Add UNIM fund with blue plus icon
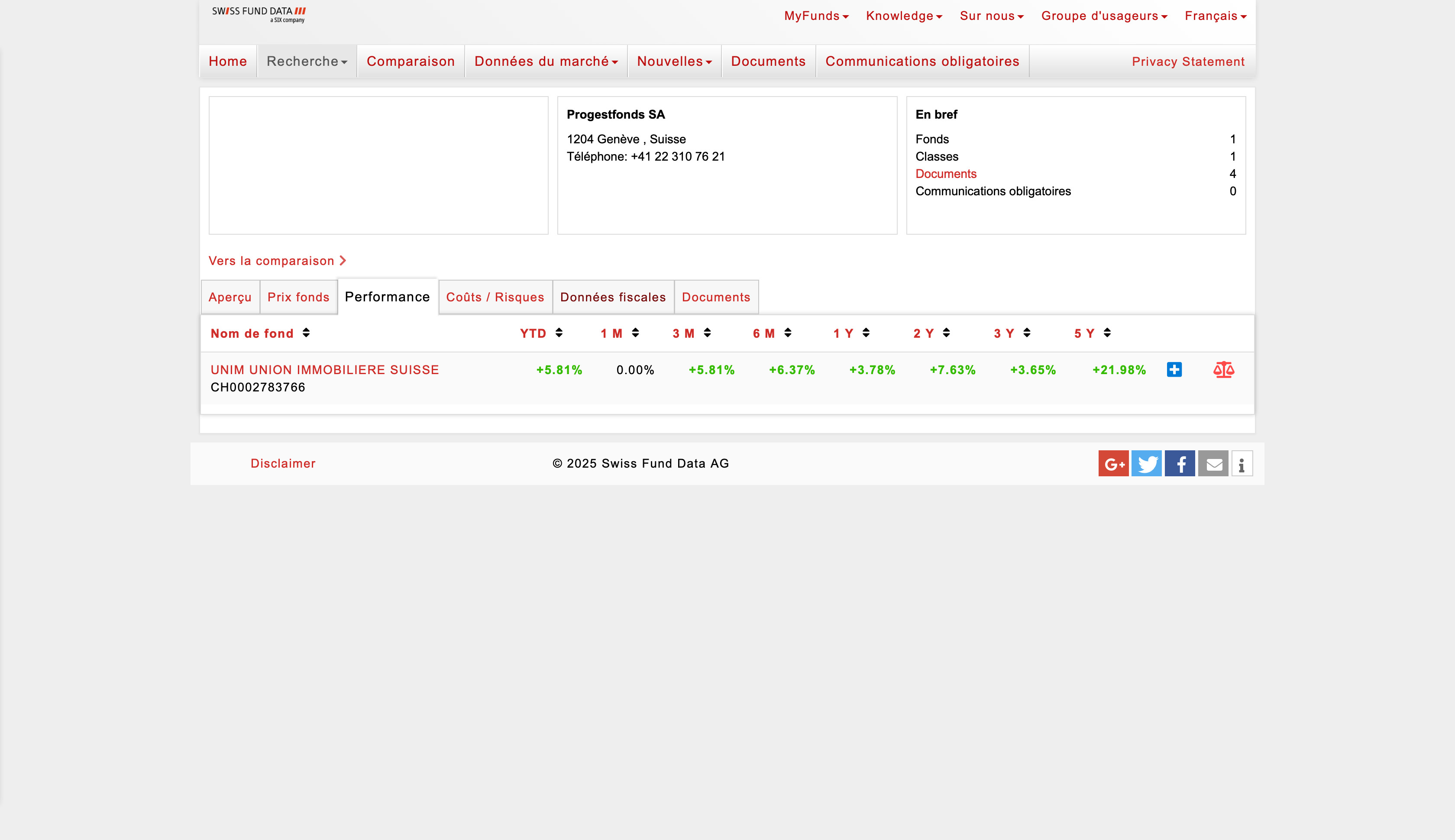1455x840 pixels. [x=1174, y=370]
